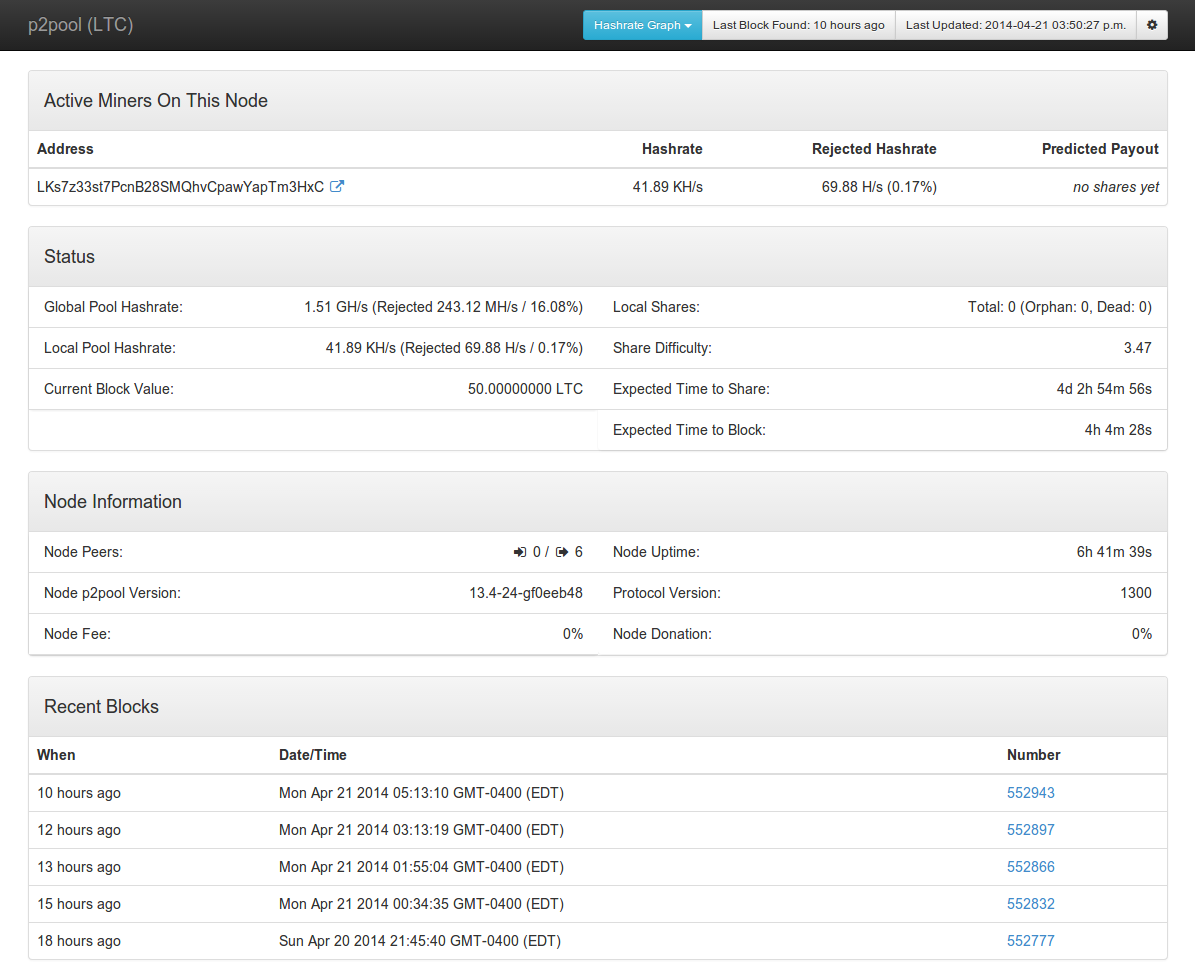This screenshot has height=980, width=1195.
Task: Click Node Uptime value 6h 41m 39s
Action: 1114,552
